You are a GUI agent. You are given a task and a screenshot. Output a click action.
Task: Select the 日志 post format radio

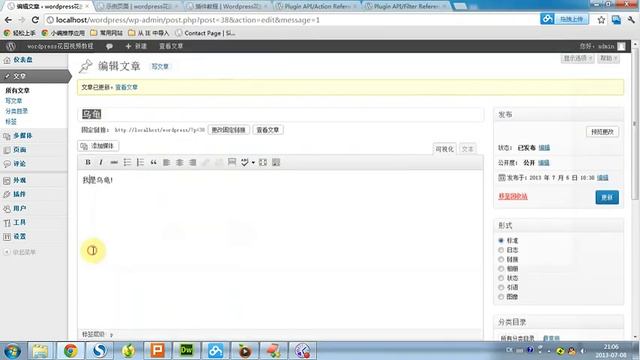click(501, 250)
